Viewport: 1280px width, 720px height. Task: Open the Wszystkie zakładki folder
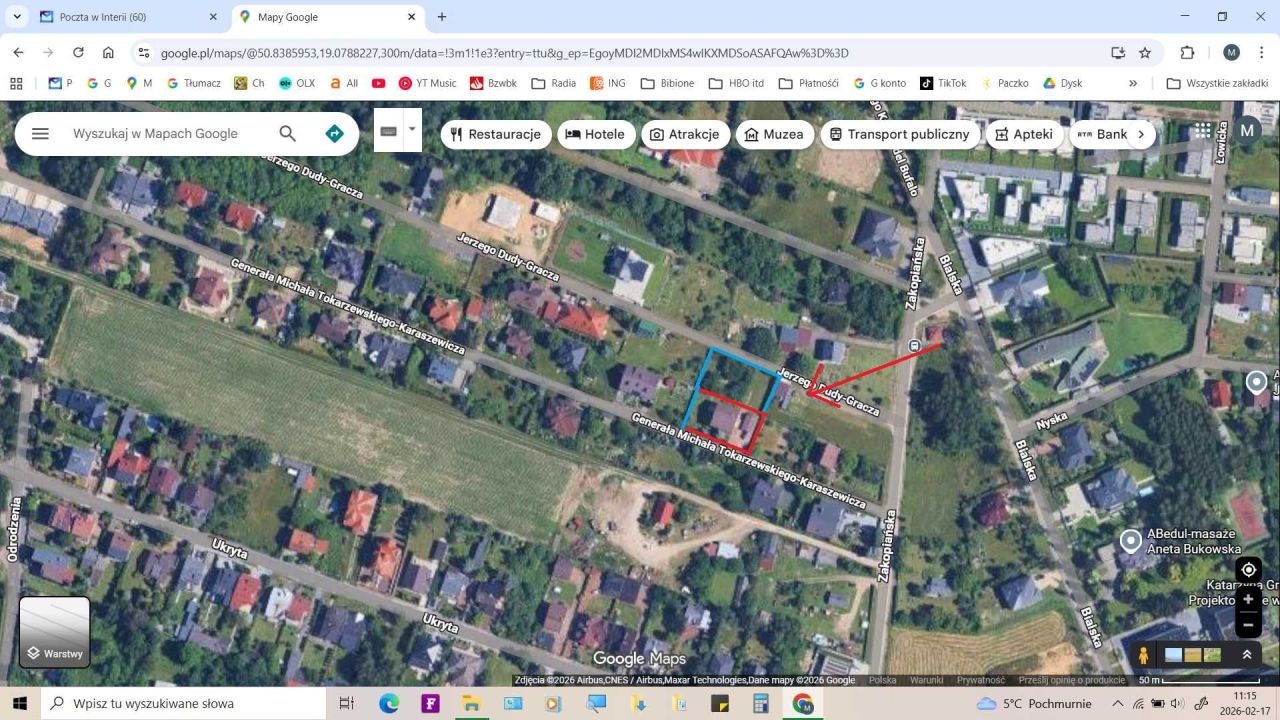pos(1218,83)
